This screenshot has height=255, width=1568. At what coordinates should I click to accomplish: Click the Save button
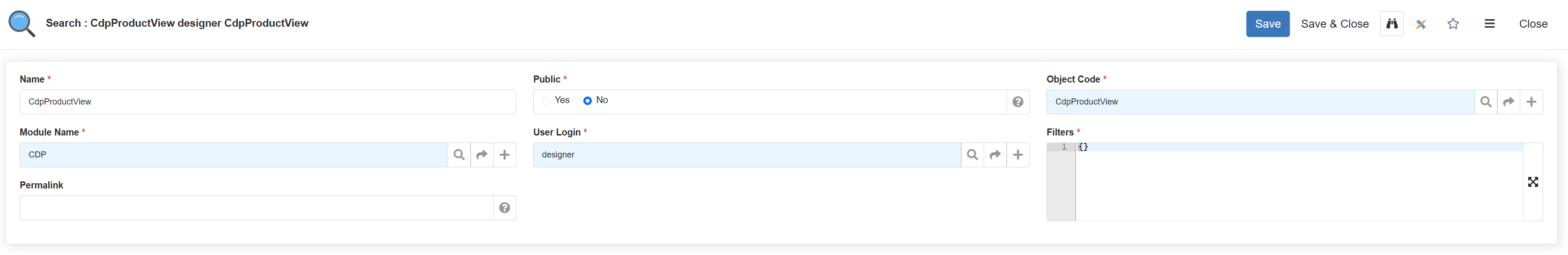coord(1267,24)
